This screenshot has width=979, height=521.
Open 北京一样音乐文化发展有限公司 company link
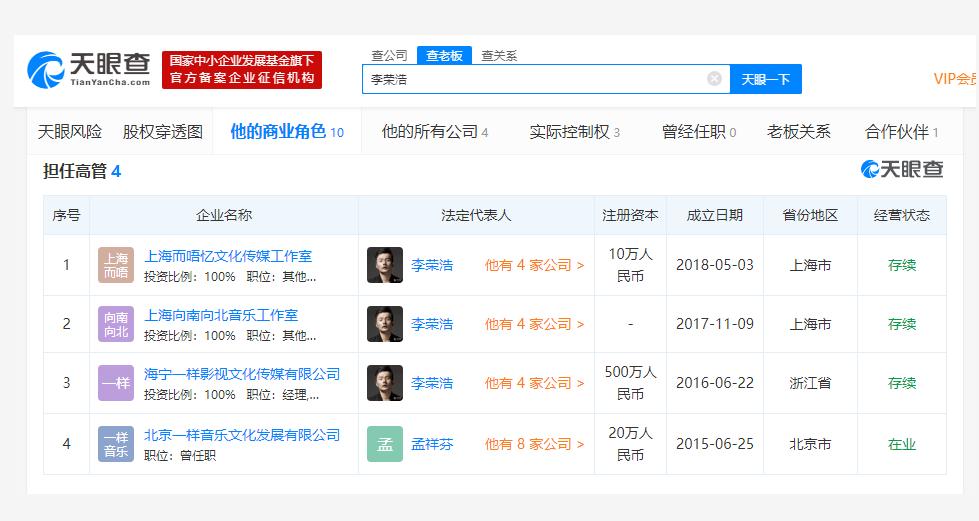[242, 435]
